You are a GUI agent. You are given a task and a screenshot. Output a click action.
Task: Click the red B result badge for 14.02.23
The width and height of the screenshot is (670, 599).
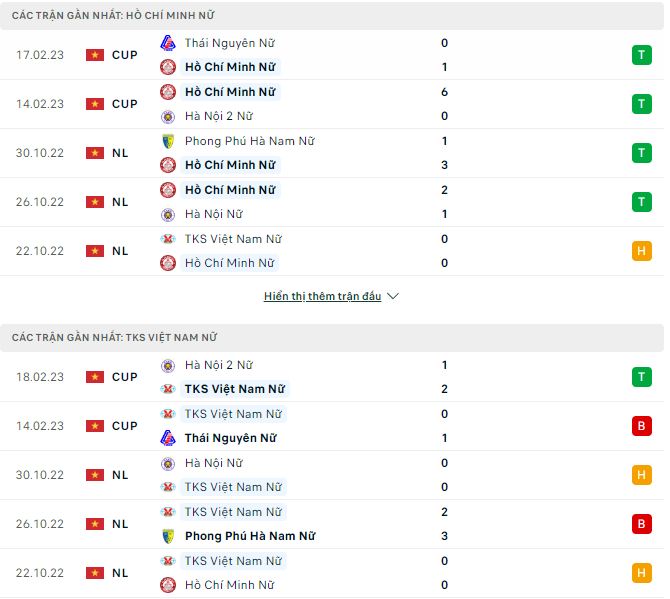click(641, 426)
